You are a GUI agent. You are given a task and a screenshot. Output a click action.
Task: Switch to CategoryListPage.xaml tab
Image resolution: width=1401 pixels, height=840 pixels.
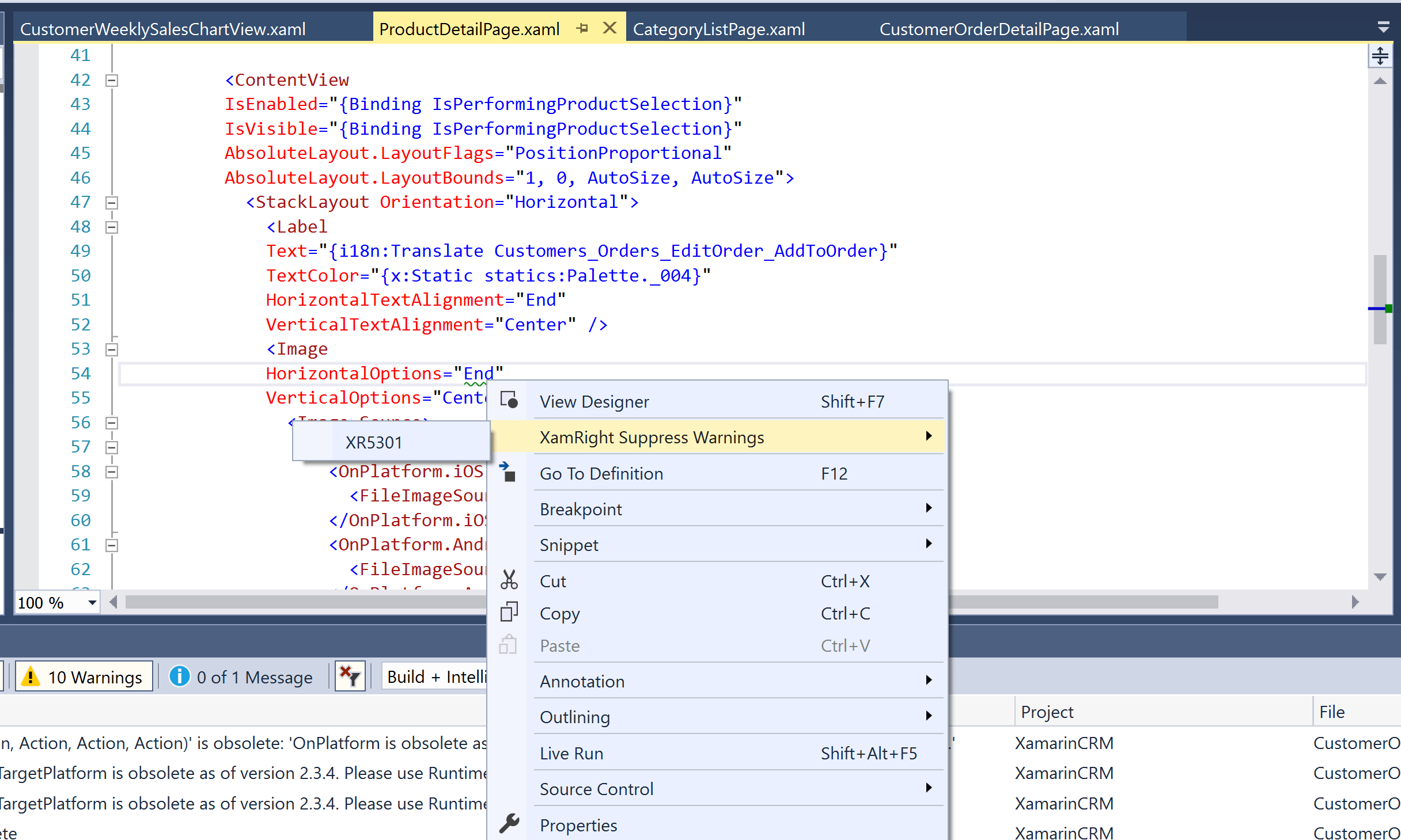coord(718,29)
